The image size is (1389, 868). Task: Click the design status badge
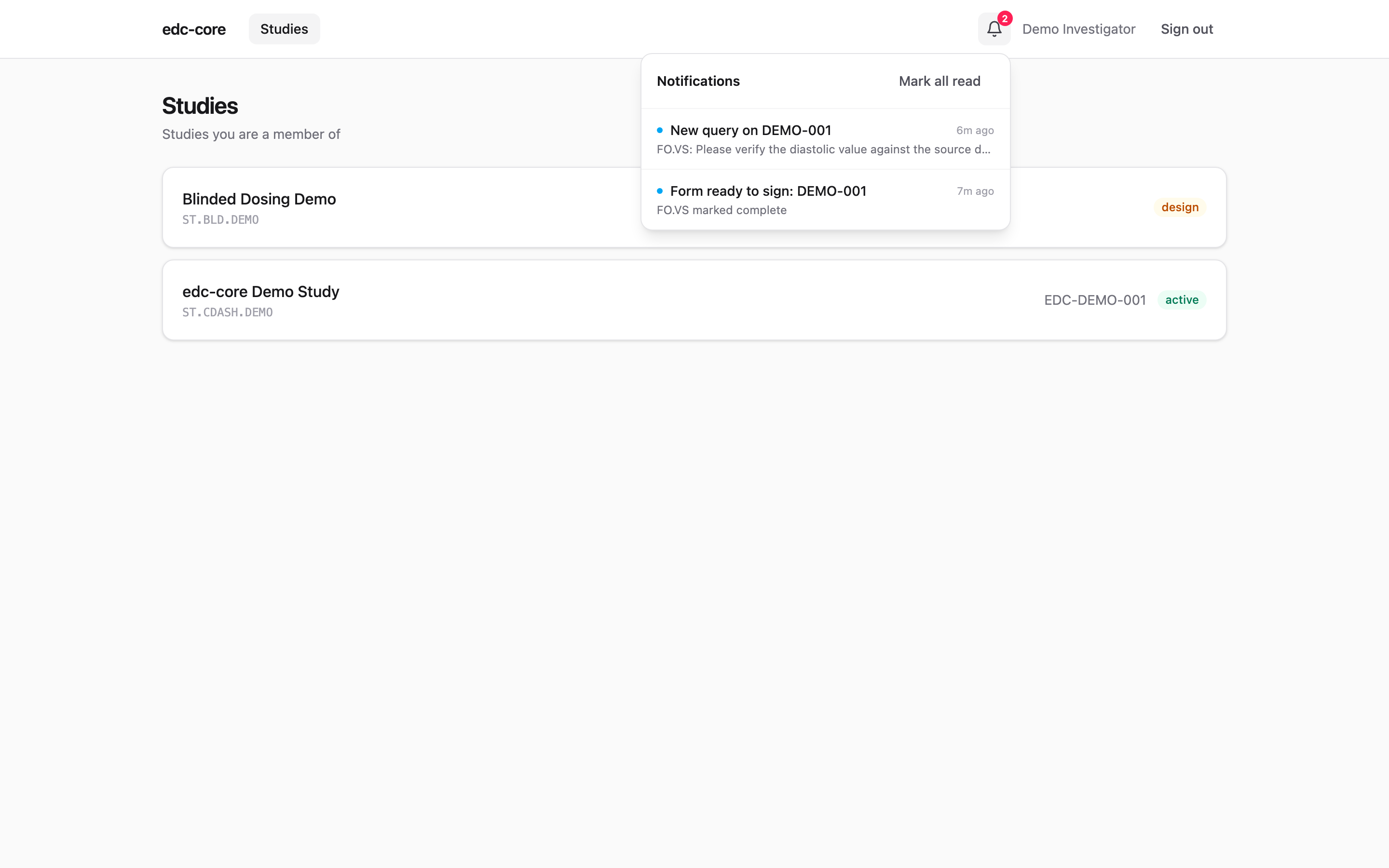(x=1180, y=207)
